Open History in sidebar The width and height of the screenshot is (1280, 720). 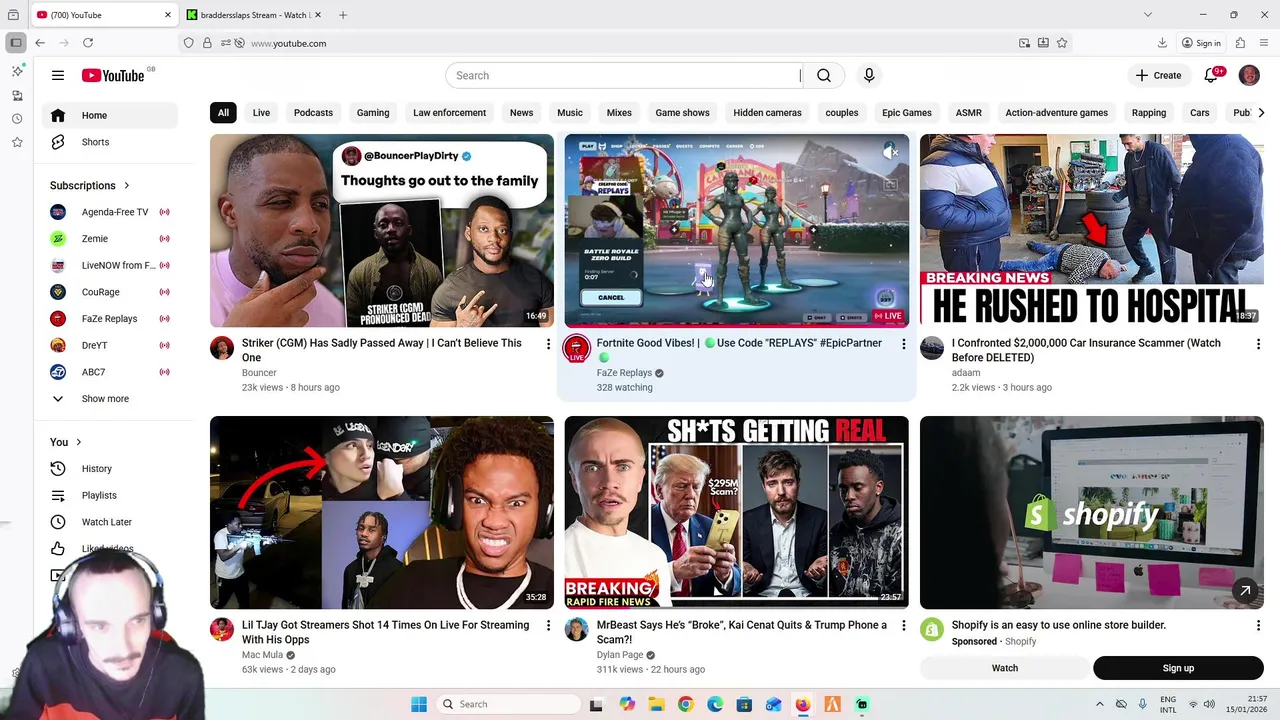click(x=110, y=468)
